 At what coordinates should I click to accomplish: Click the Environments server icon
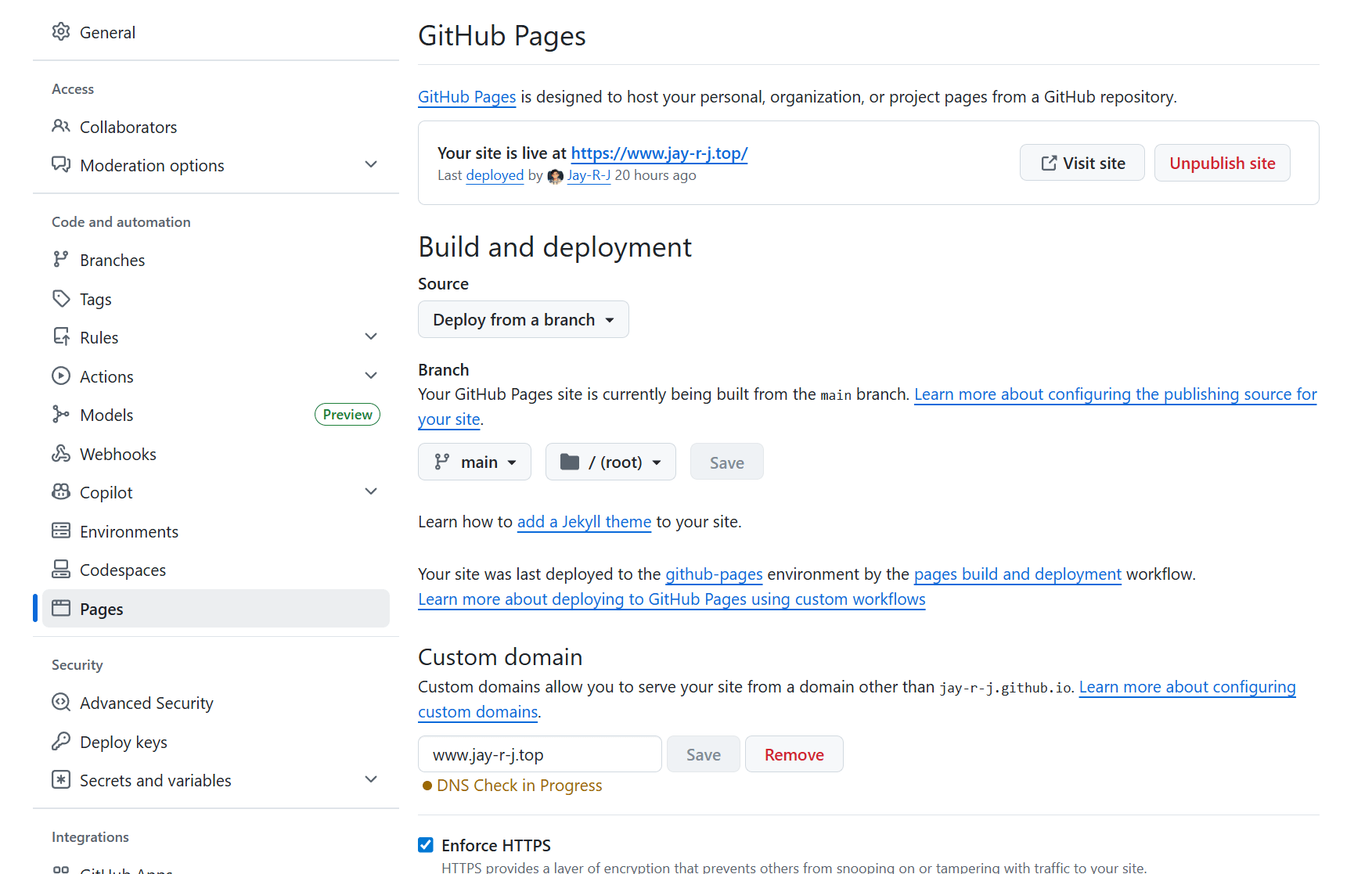click(61, 531)
